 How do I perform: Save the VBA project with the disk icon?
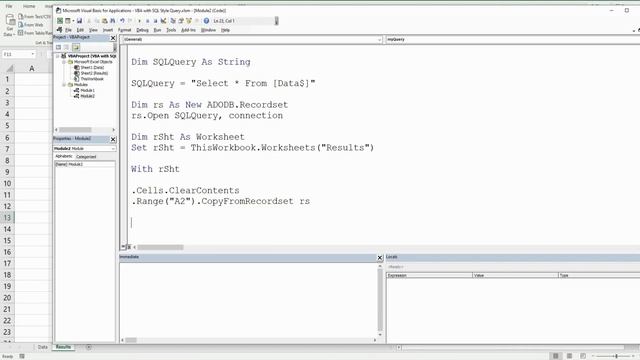pyautogui.click(x=79, y=21)
